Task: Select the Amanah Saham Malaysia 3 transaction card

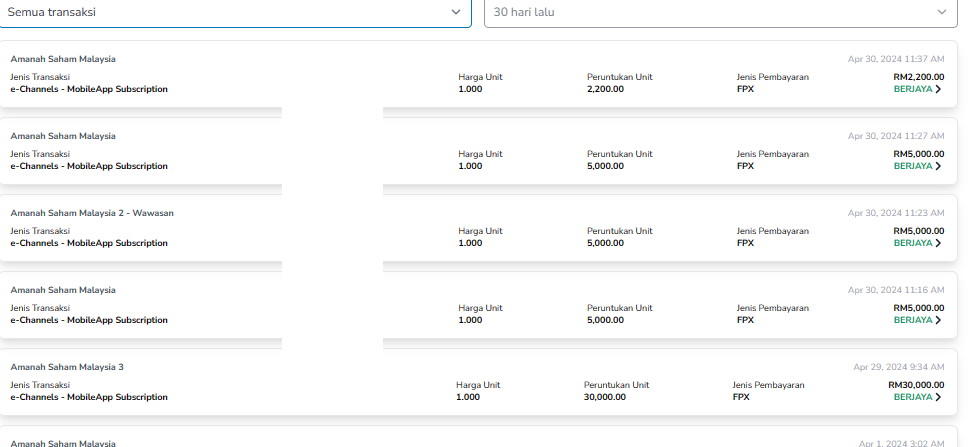Action: pyautogui.click(x=478, y=382)
